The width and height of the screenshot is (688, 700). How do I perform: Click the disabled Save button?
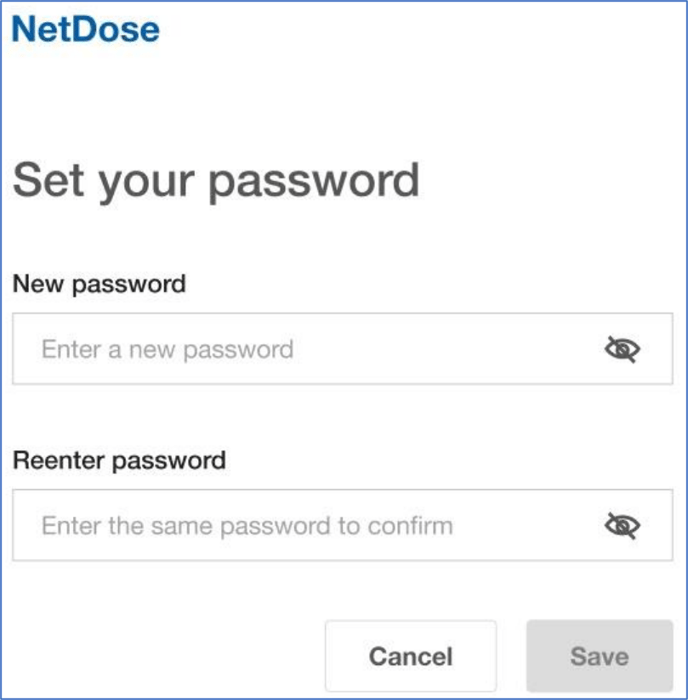point(600,656)
